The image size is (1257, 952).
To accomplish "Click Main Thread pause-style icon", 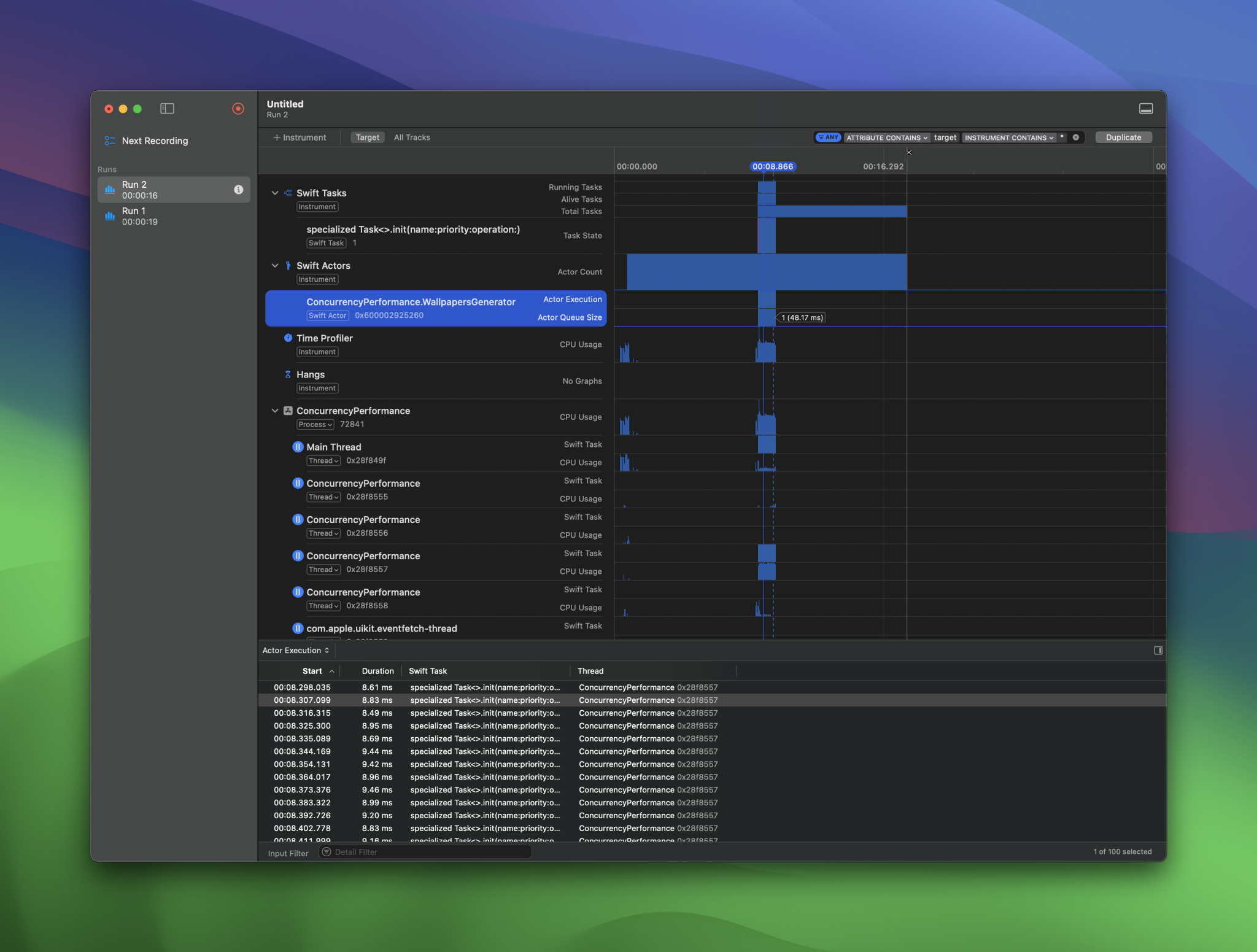I will tap(298, 447).
